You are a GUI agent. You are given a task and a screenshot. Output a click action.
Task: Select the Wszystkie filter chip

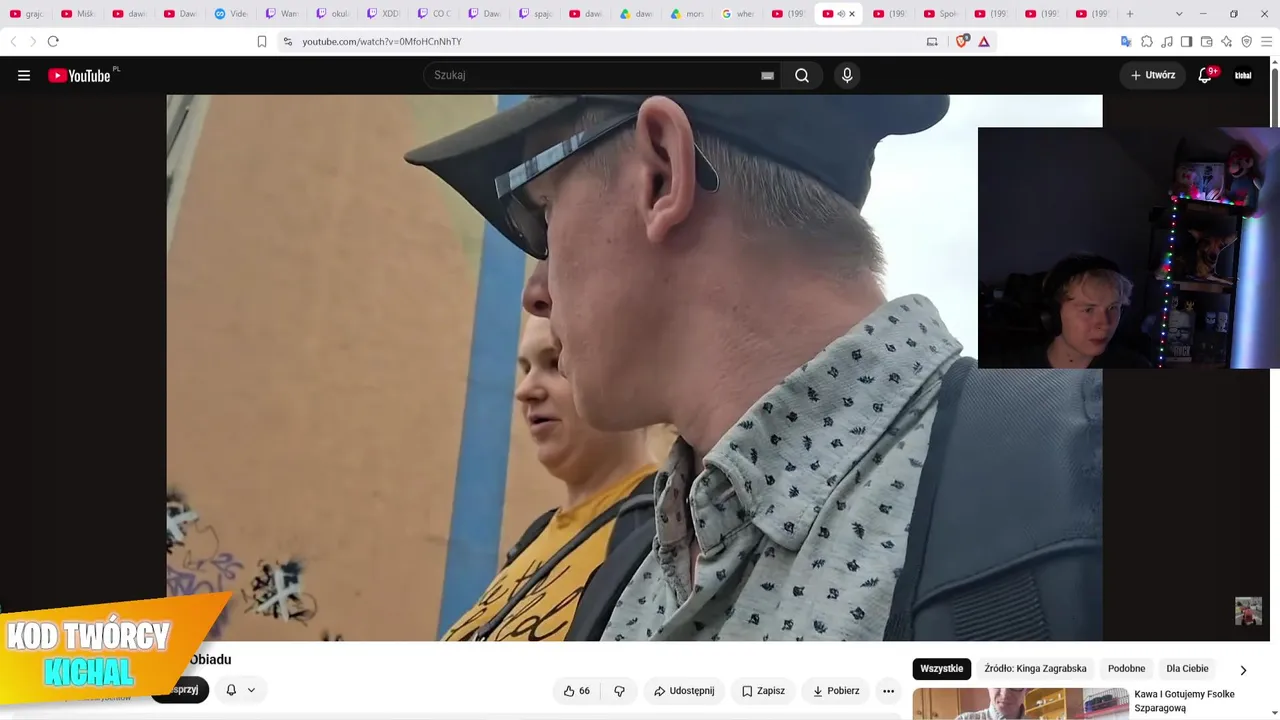941,668
